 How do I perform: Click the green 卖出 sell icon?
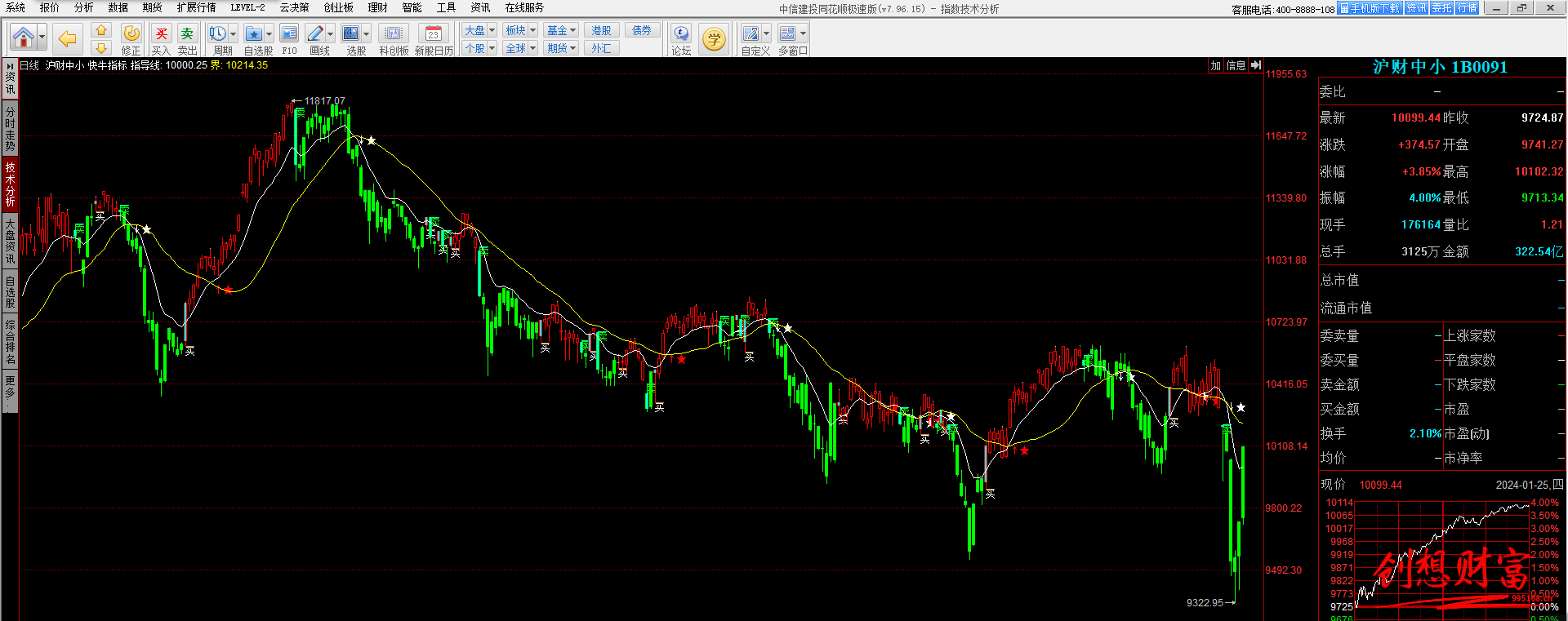[188, 33]
